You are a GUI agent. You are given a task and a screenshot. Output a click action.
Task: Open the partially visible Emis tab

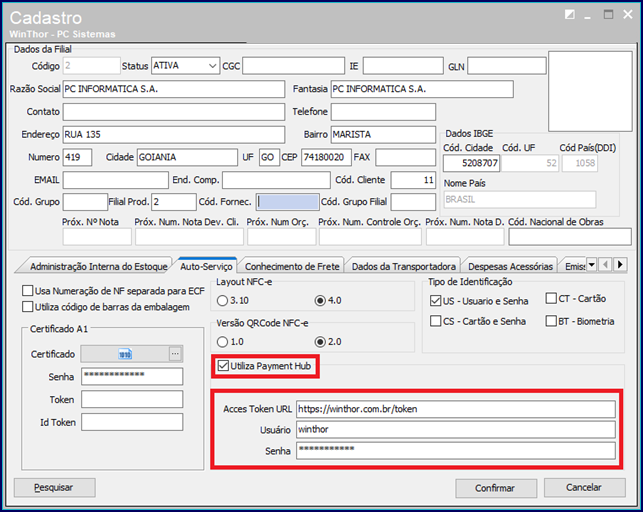pyautogui.click(x=574, y=266)
